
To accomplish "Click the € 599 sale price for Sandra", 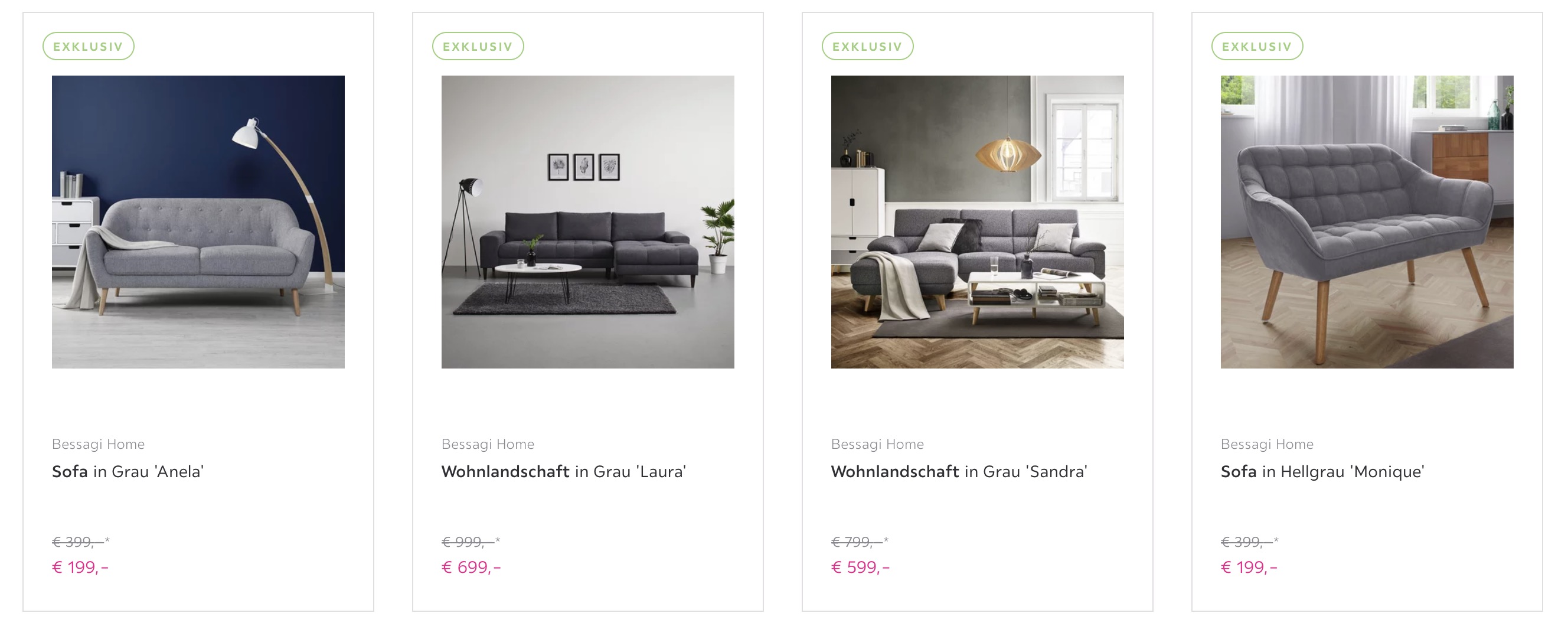I will (860, 567).
